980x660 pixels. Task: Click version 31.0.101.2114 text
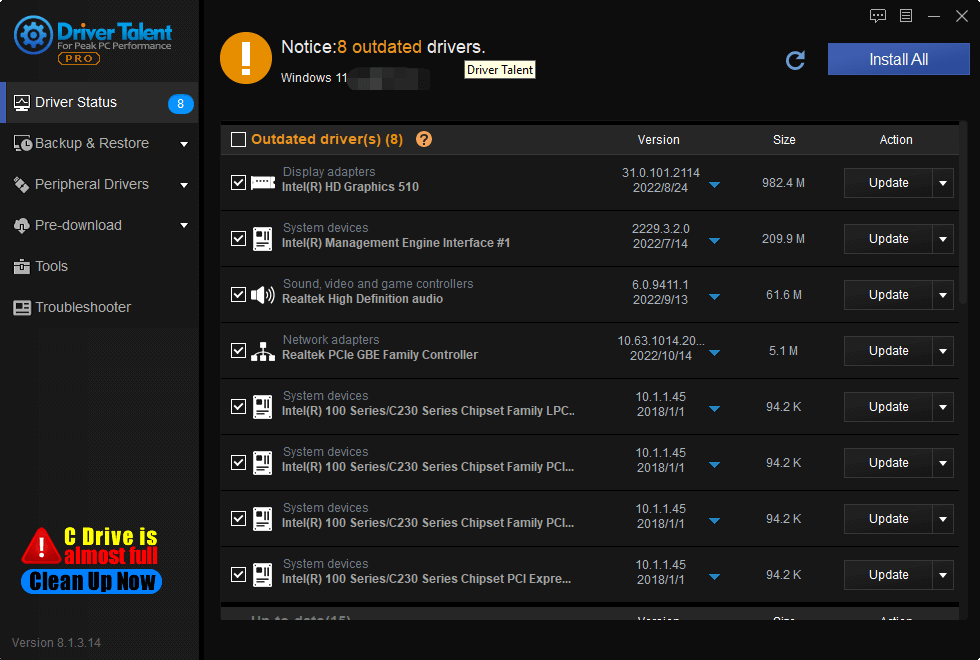pos(661,173)
